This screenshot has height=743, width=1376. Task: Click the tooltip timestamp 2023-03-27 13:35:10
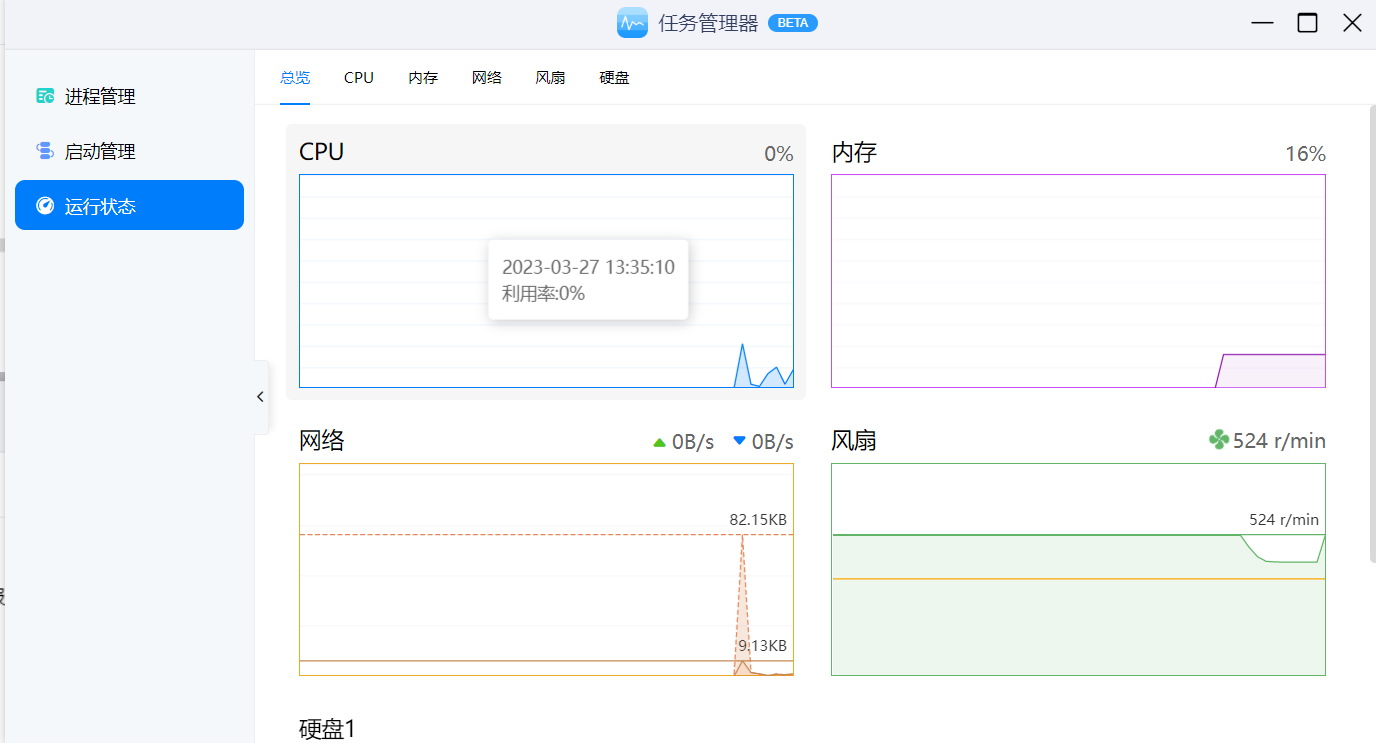pyautogui.click(x=588, y=267)
